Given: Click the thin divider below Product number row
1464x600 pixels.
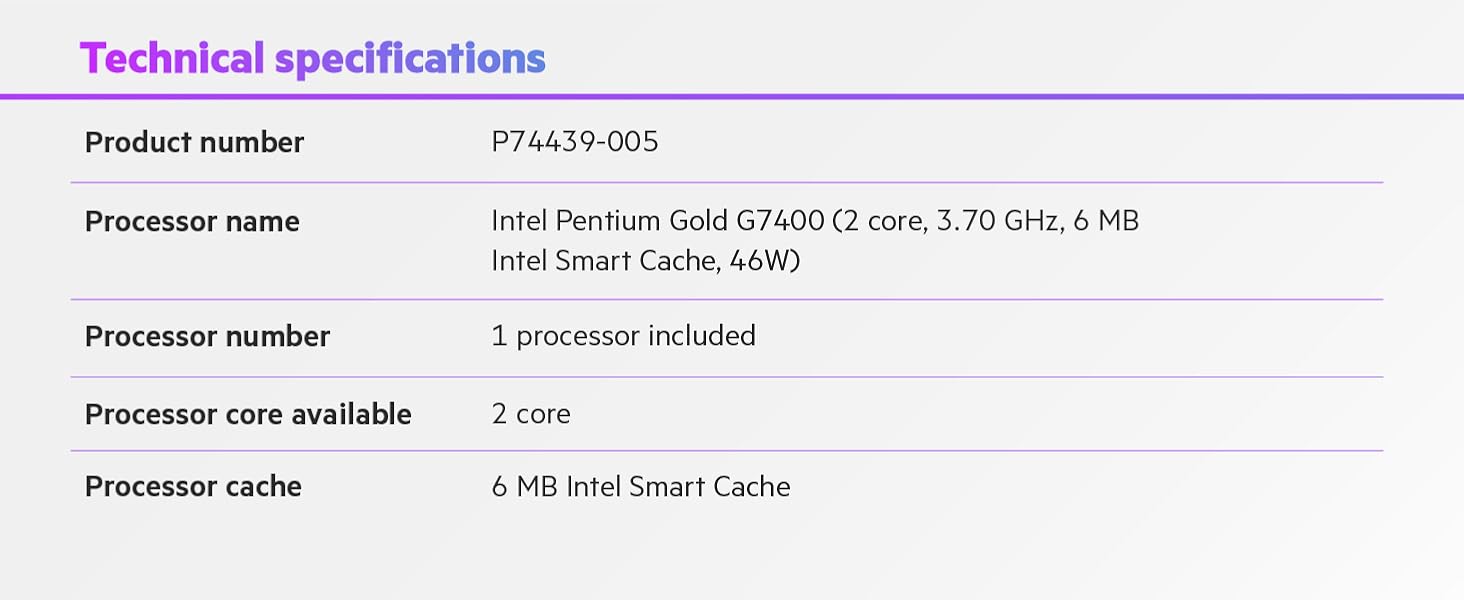Looking at the screenshot, I should (727, 182).
